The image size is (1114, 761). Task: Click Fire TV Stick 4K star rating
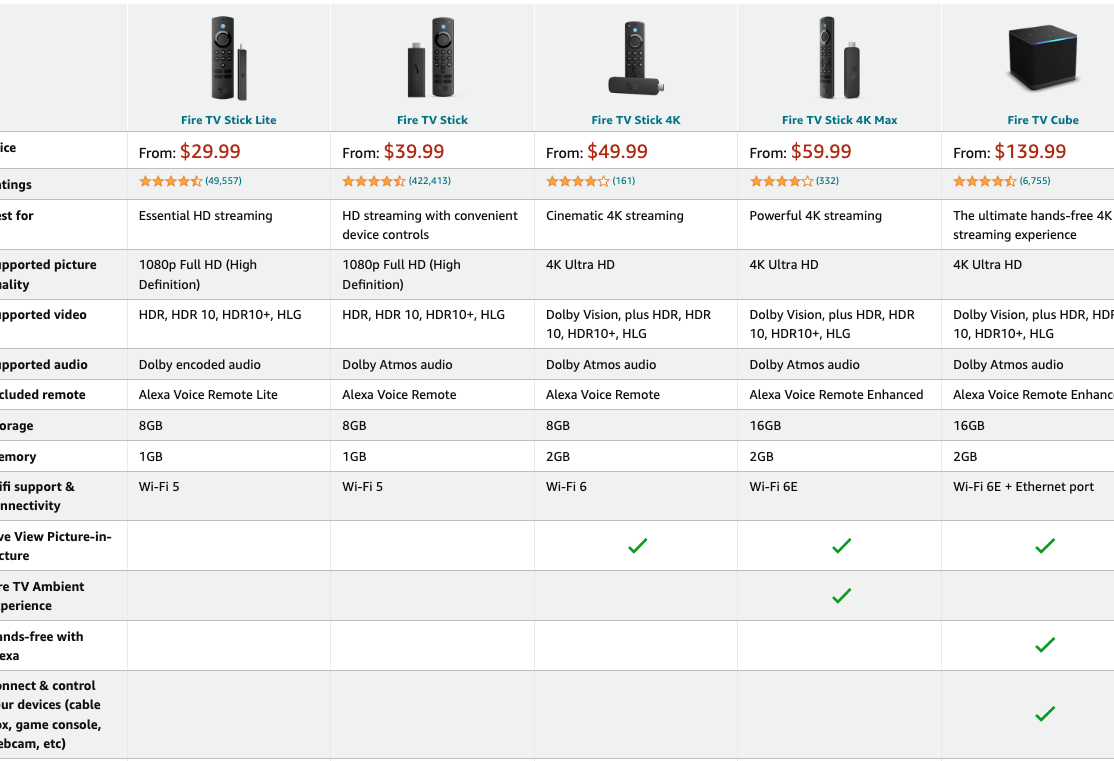(x=577, y=182)
